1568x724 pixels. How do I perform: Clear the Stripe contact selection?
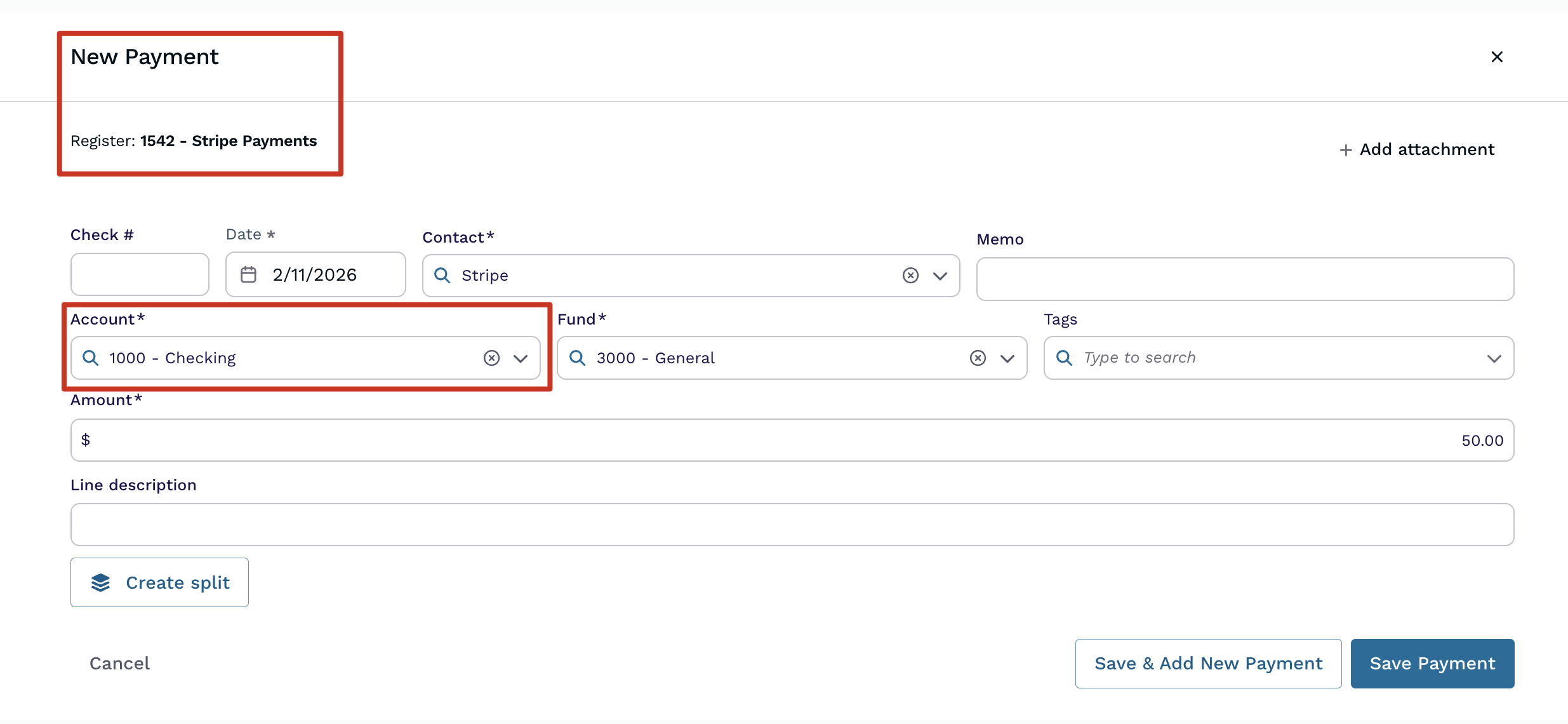coord(910,275)
